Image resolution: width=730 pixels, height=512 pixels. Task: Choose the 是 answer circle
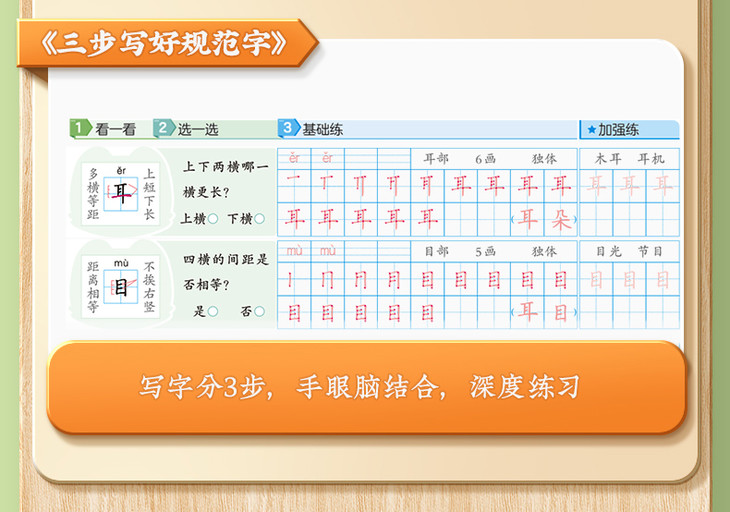click(213, 311)
